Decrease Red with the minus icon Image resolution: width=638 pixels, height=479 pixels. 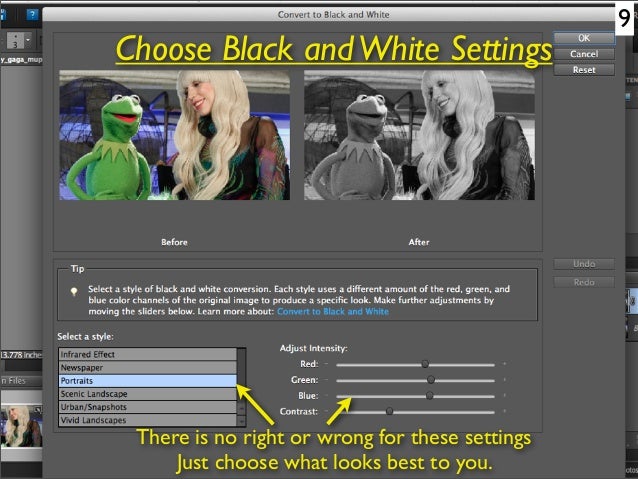pos(326,364)
